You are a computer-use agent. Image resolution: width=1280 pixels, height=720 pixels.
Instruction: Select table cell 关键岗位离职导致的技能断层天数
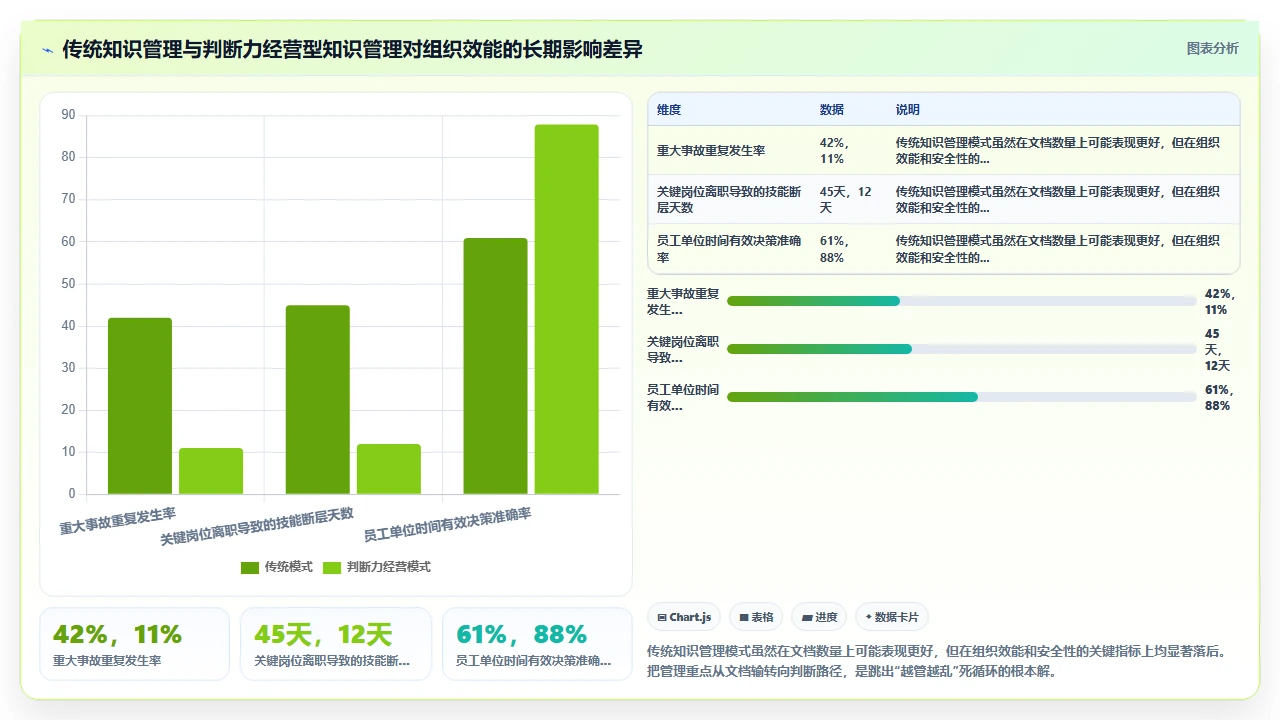click(730, 199)
